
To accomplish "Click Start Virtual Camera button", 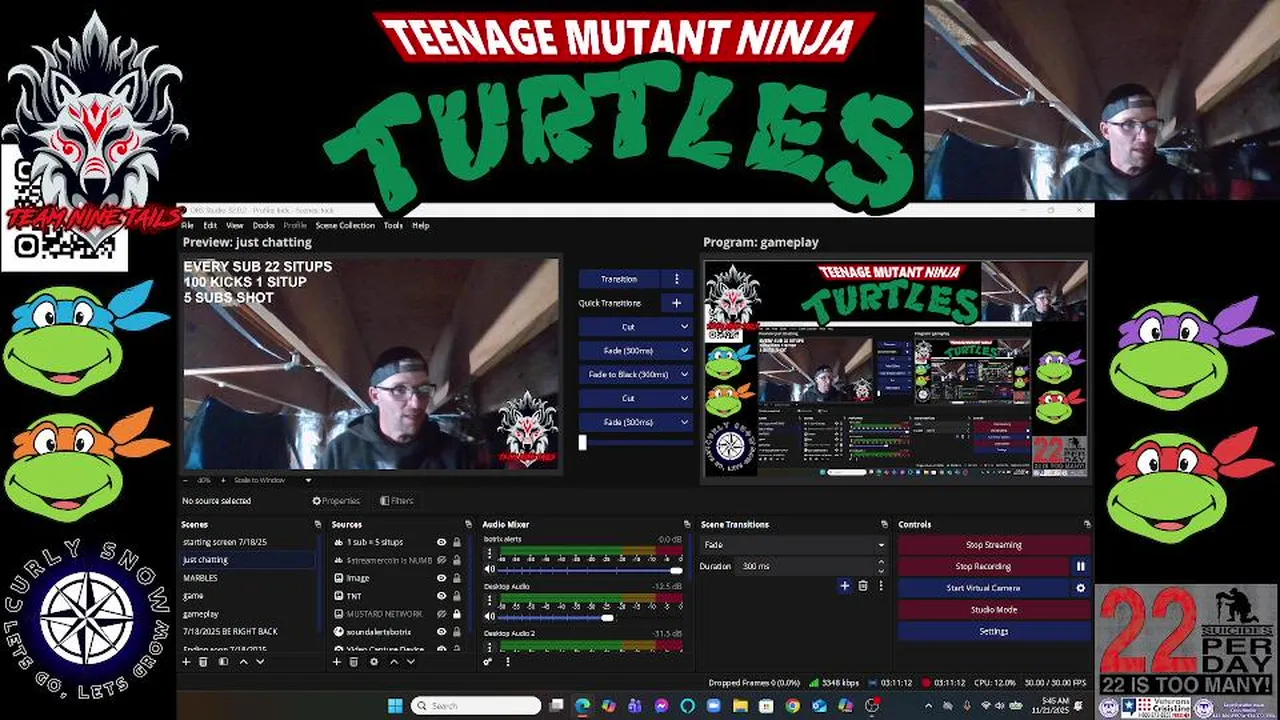I will coord(983,588).
